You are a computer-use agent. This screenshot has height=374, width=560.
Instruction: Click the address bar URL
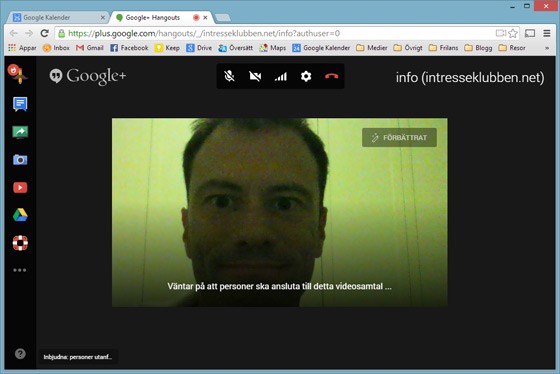pyautogui.click(x=204, y=33)
